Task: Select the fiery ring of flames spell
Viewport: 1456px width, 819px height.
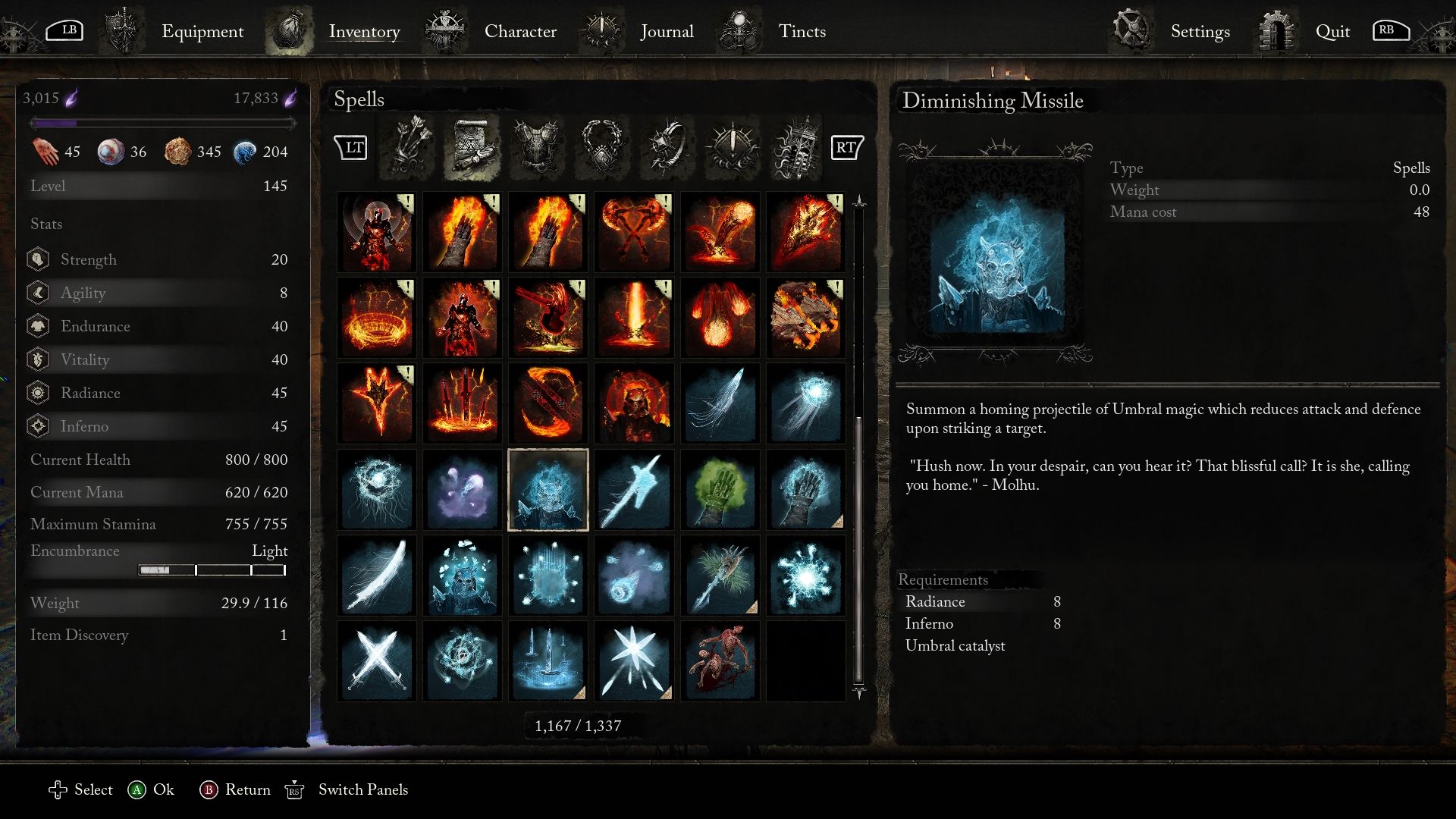Action: 376,318
